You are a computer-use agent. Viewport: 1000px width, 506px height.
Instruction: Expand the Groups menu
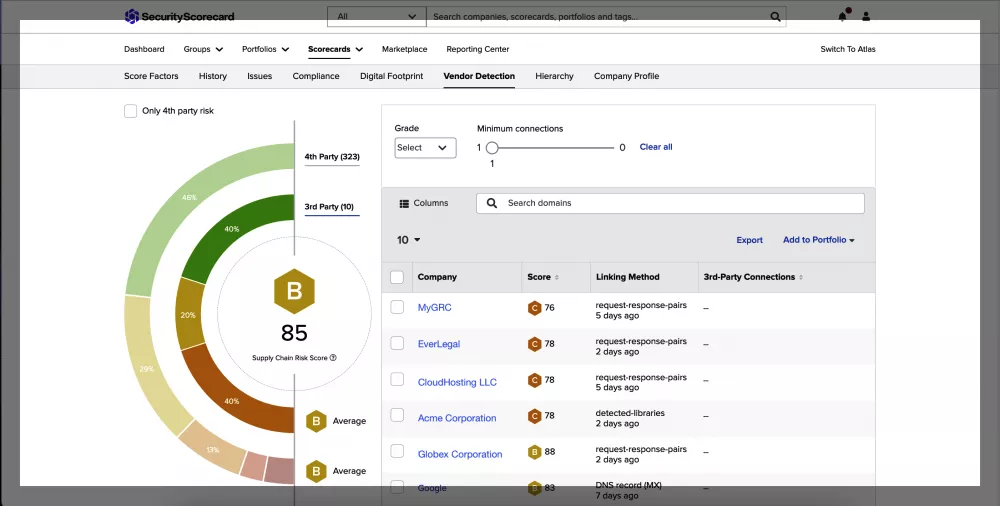[x=203, y=49]
